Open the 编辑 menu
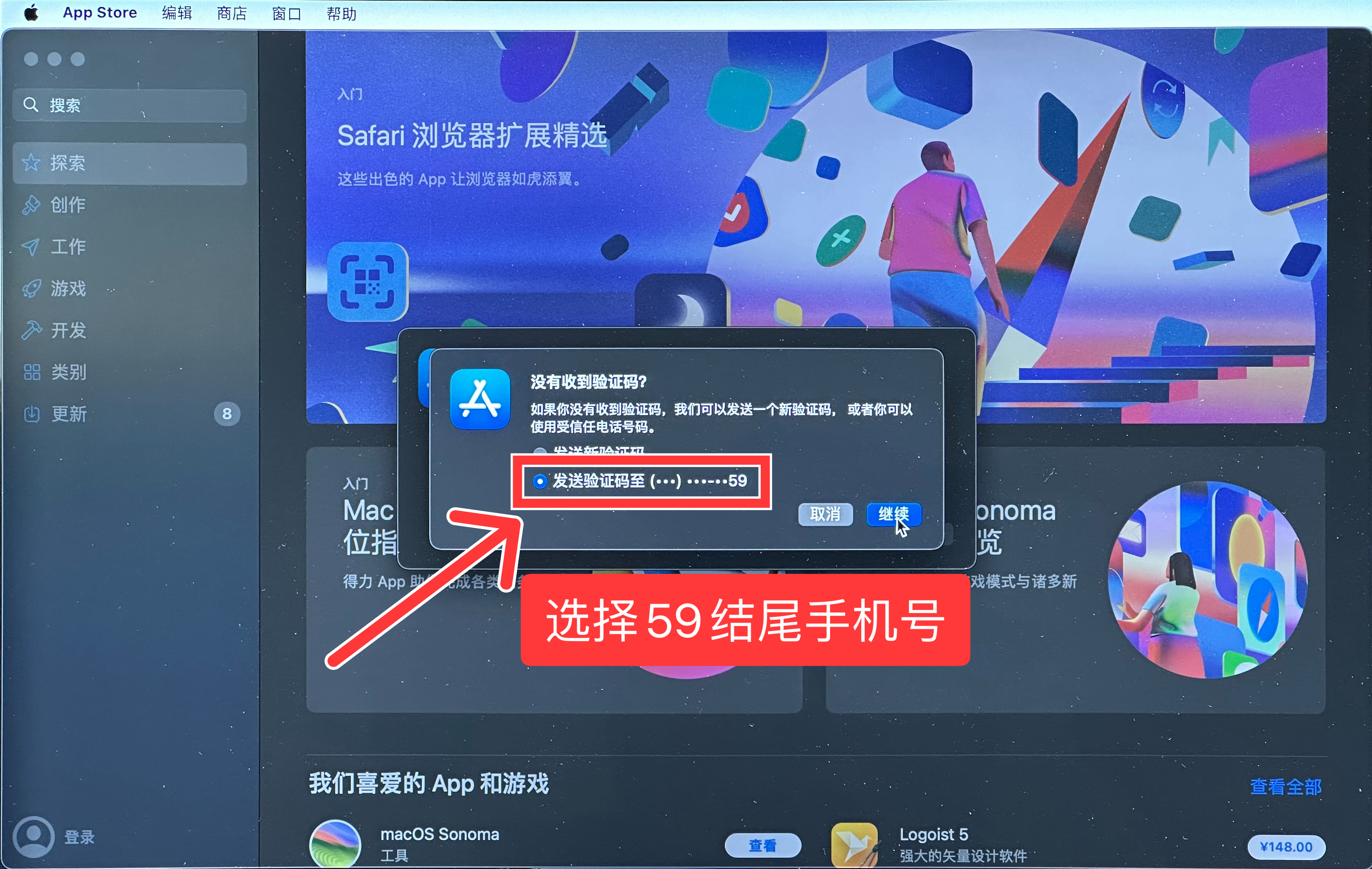 tap(177, 13)
